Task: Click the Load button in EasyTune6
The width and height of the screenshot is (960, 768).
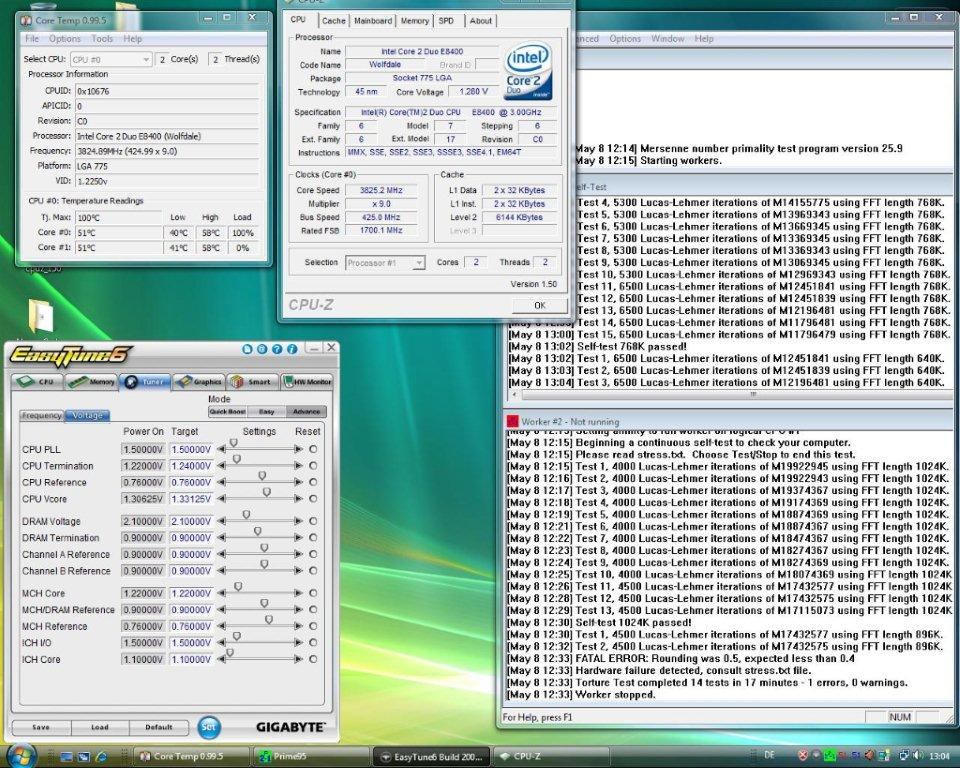Action: click(100, 727)
